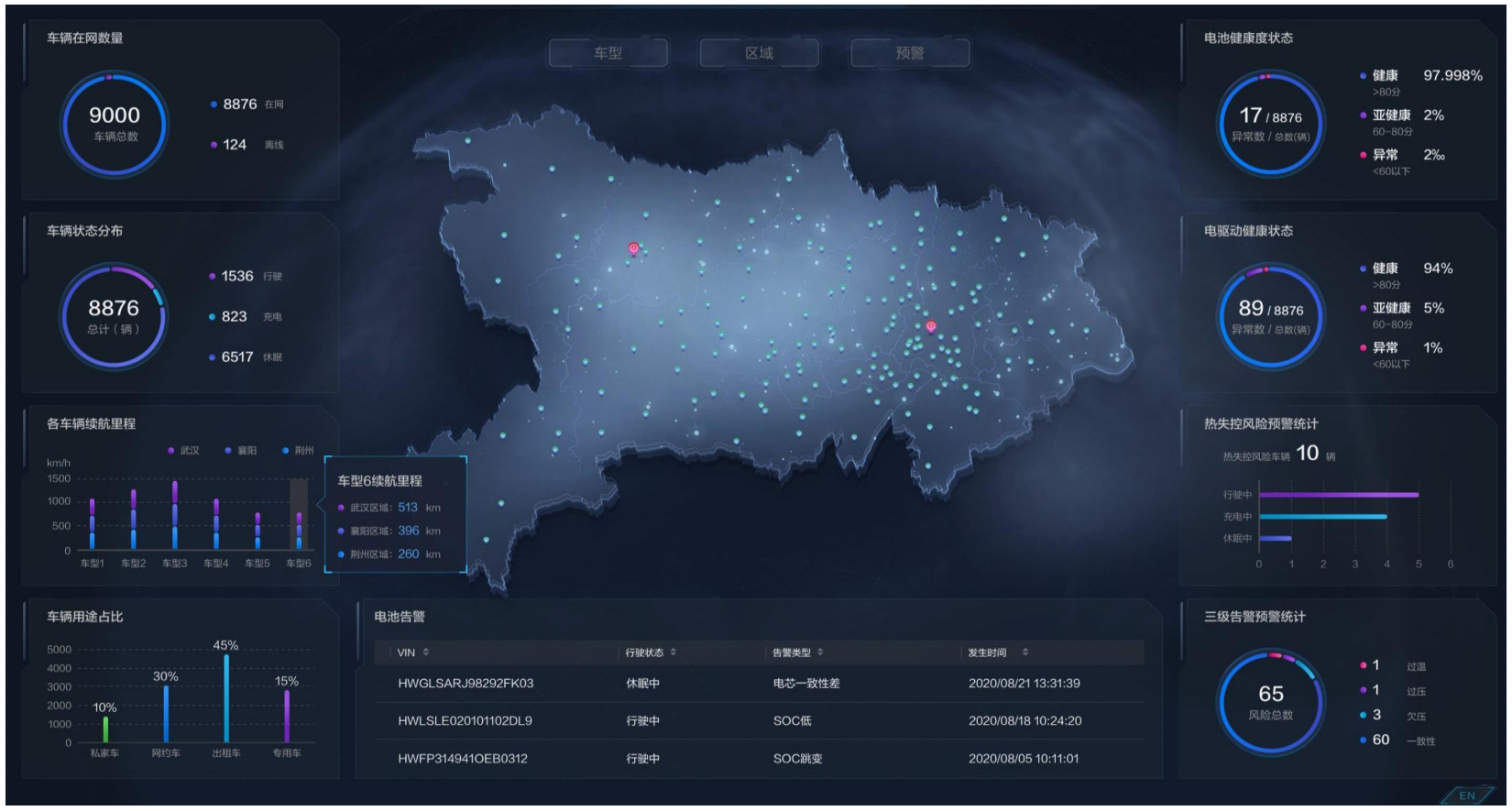Open alert row HWGLSARJ98292FK03
The height and width of the screenshot is (811, 1512).
[466, 684]
